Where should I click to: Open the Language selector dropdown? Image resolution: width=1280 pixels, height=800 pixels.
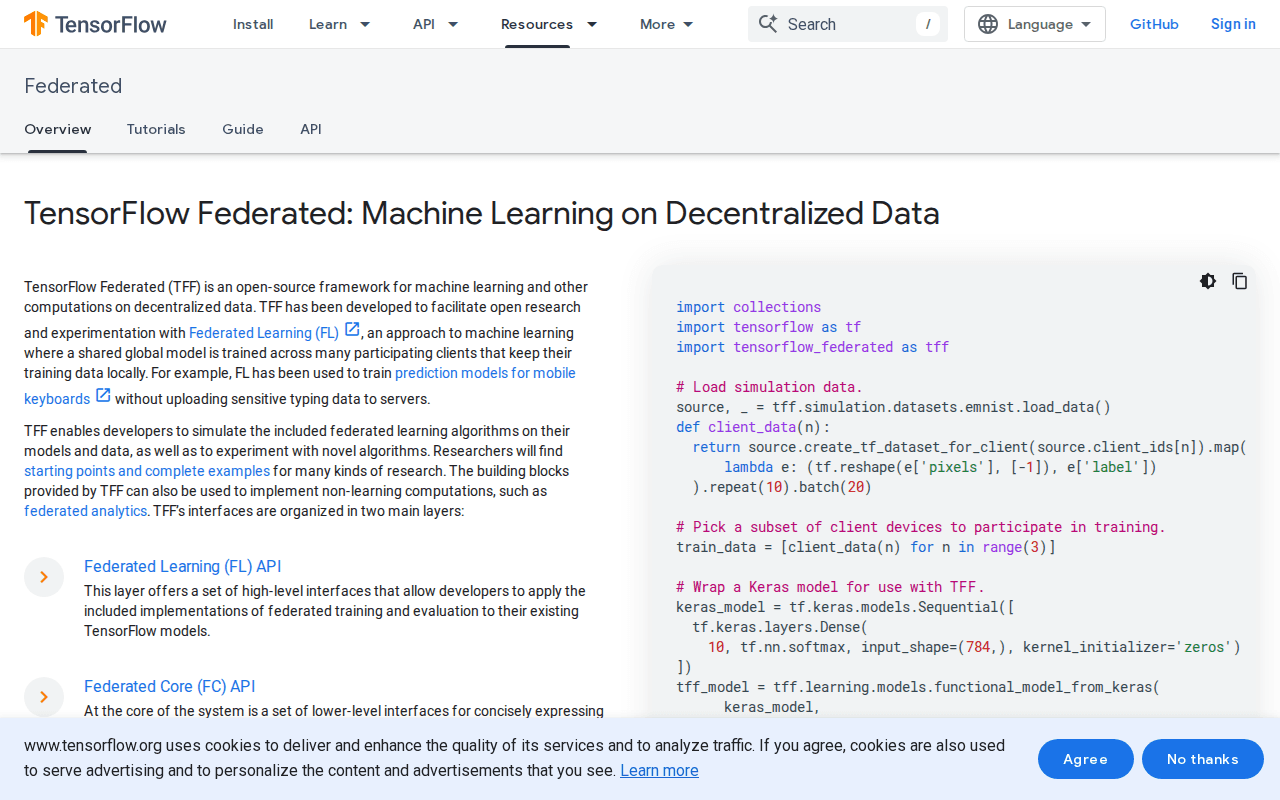1035,24
